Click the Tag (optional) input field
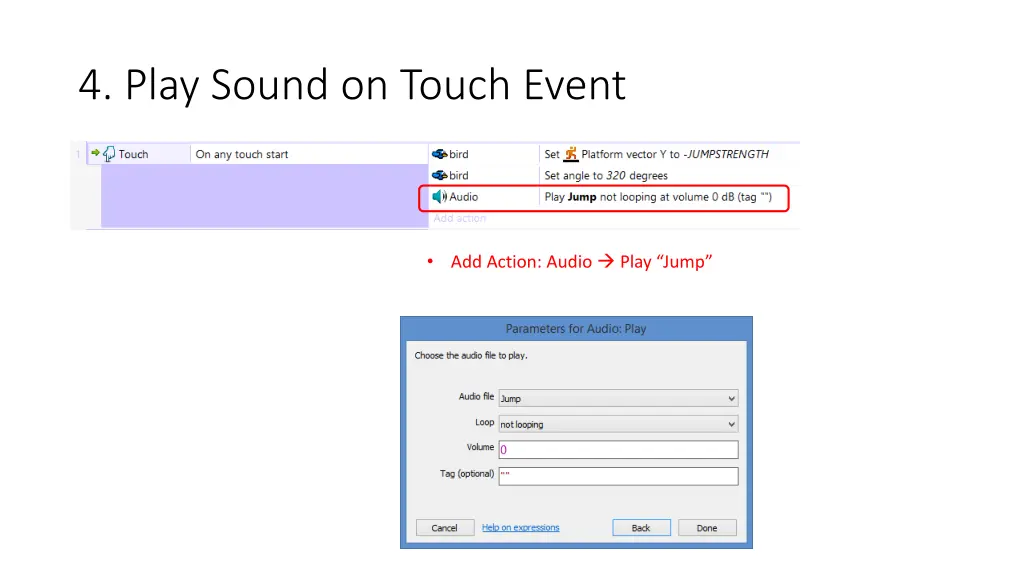The height and width of the screenshot is (576, 1024). 618,476
